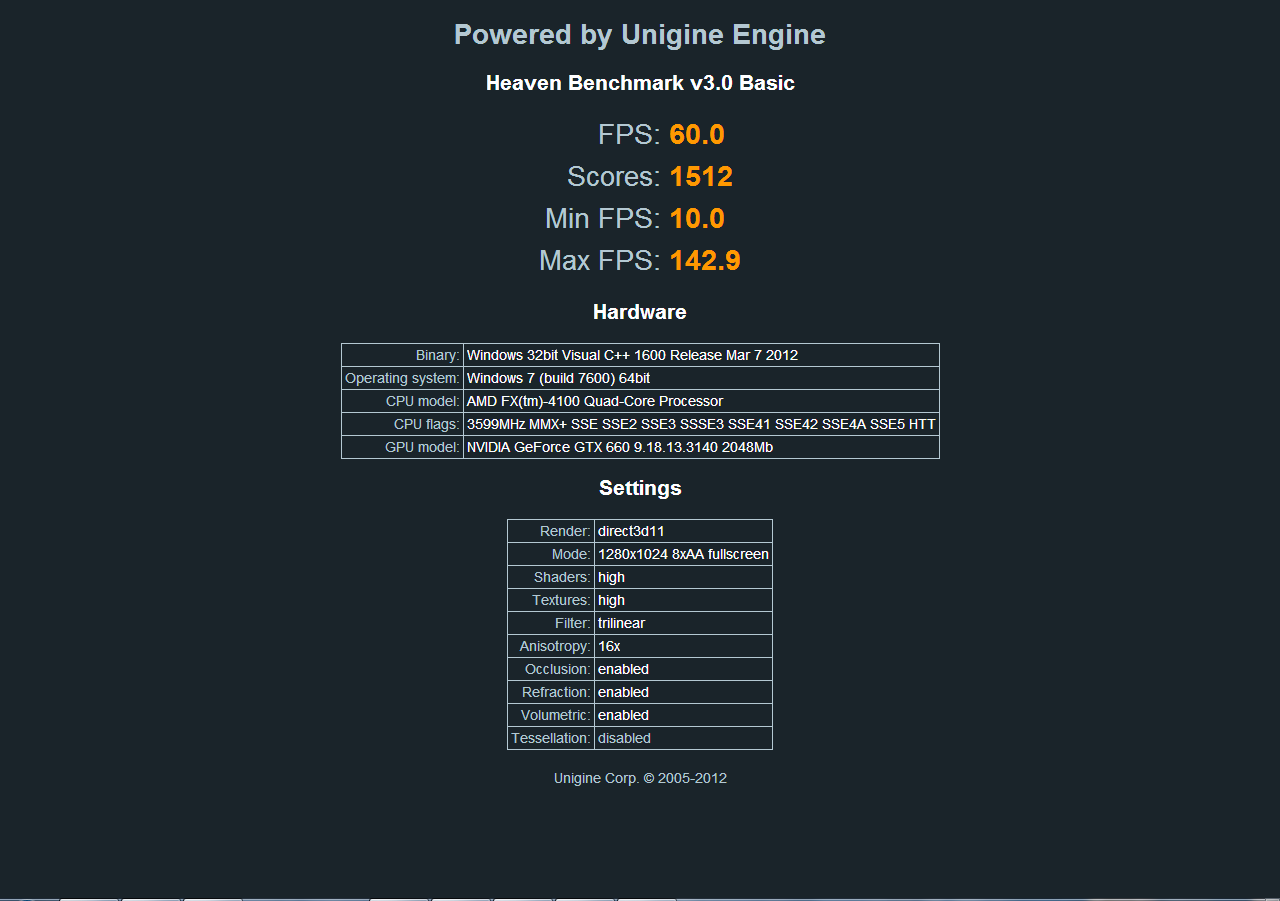This screenshot has height=901, width=1280.
Task: Click the 'Tessellation:' row label
Action: point(551,738)
